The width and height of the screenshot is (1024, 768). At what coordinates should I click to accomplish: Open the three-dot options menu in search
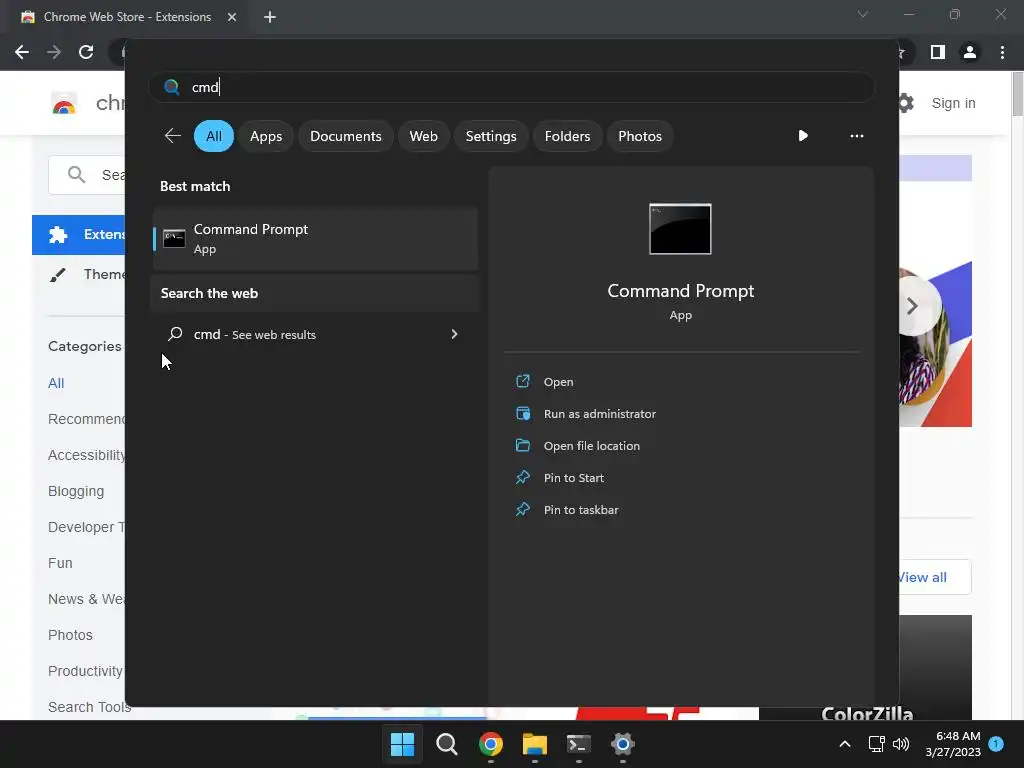pos(856,136)
